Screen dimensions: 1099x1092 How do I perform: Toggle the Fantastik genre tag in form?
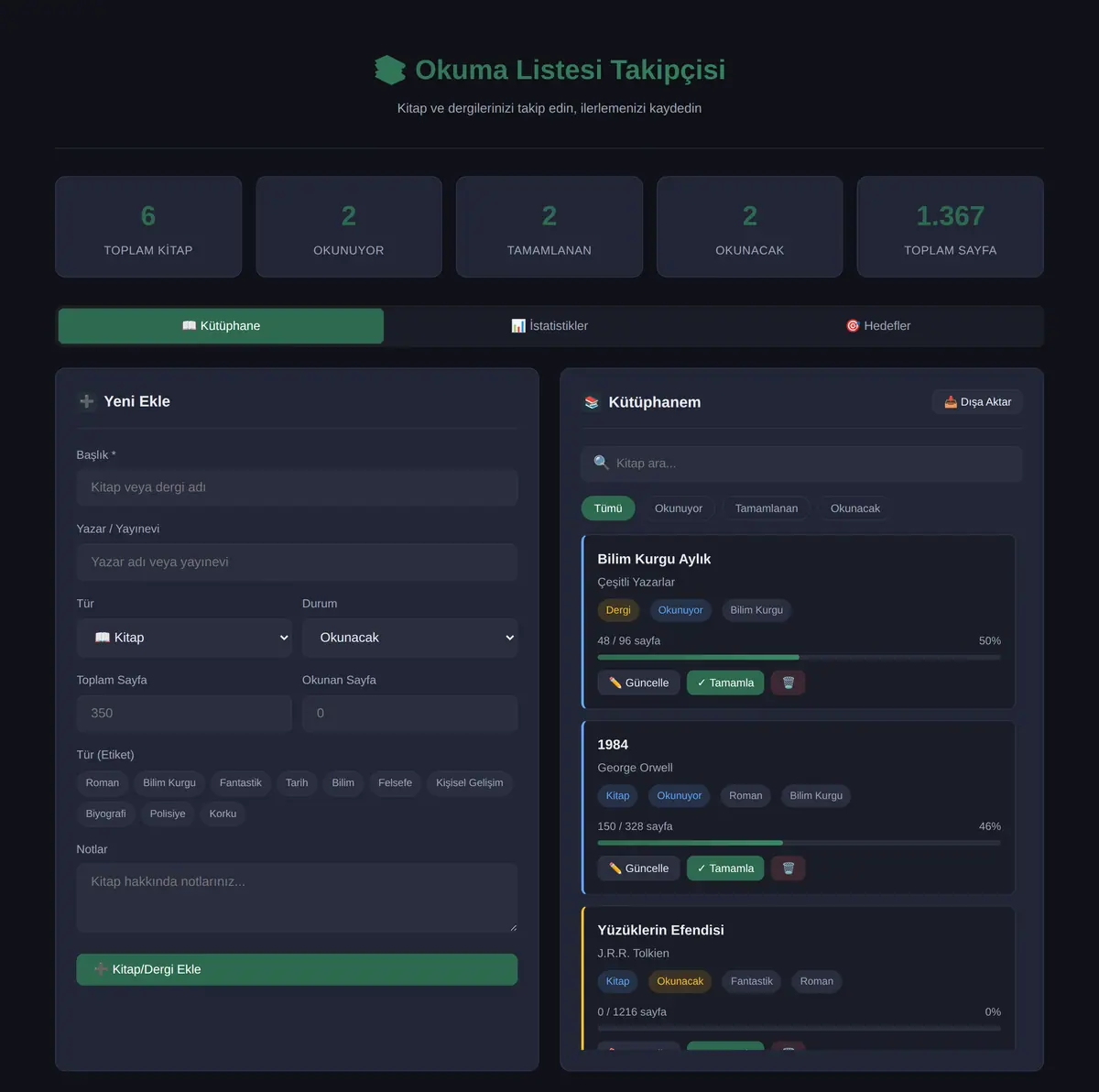(241, 783)
